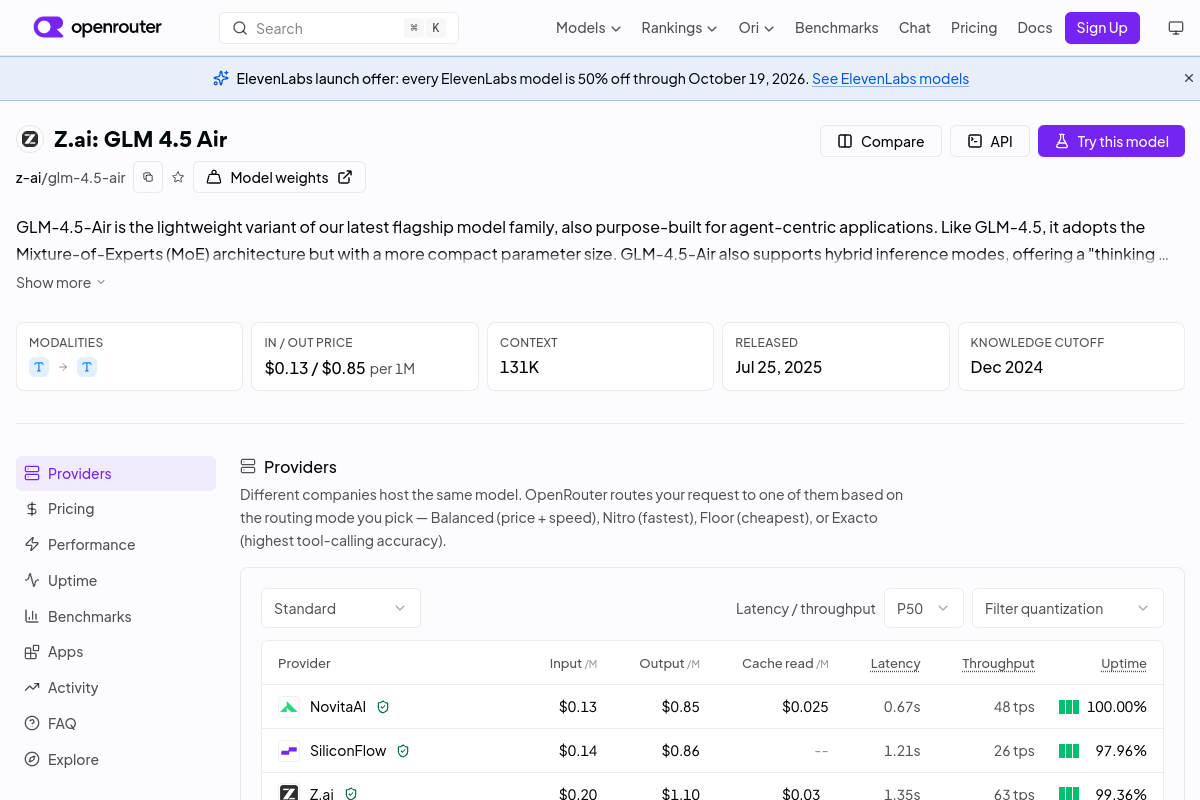Copy the z-ai/glm-4.5-air model slug
Viewport: 1200px width, 800px height.
pyautogui.click(x=148, y=177)
